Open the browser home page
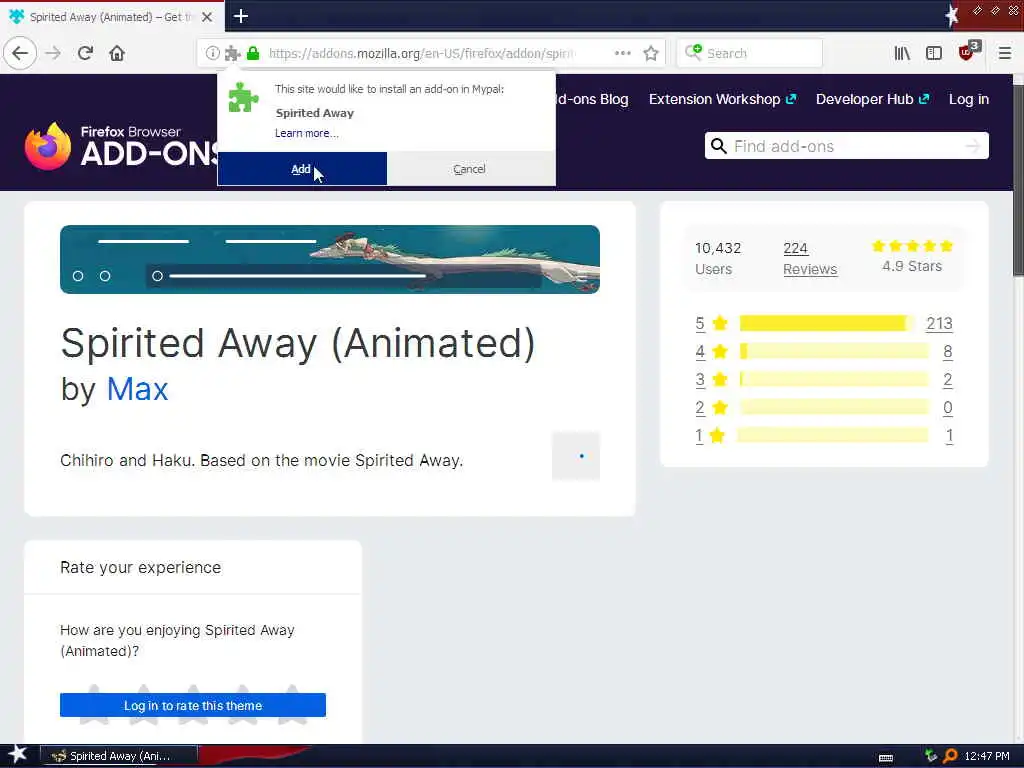This screenshot has width=1024, height=768. (x=117, y=53)
